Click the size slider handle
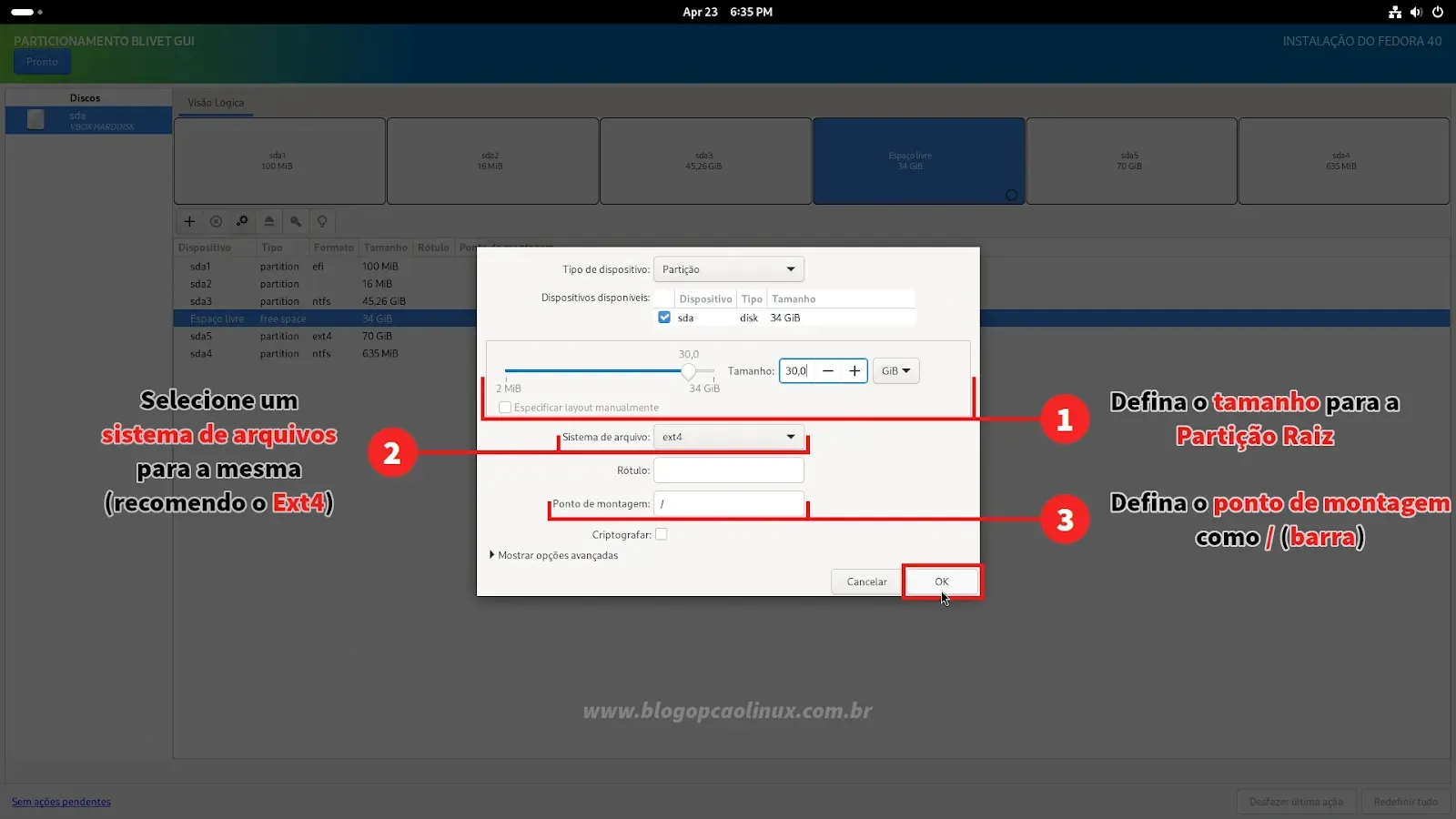This screenshot has height=819, width=1456. click(689, 370)
